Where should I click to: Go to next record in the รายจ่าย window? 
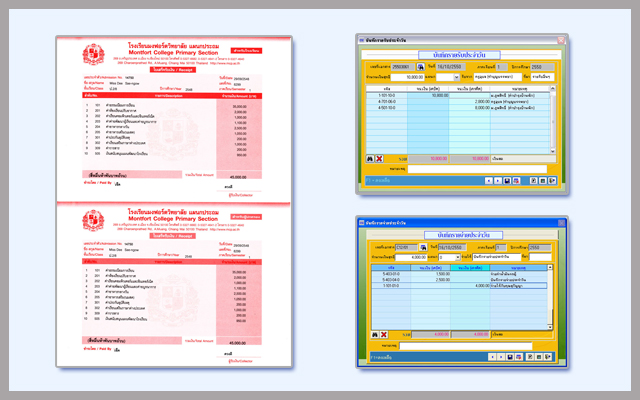pyautogui.click(x=501, y=357)
